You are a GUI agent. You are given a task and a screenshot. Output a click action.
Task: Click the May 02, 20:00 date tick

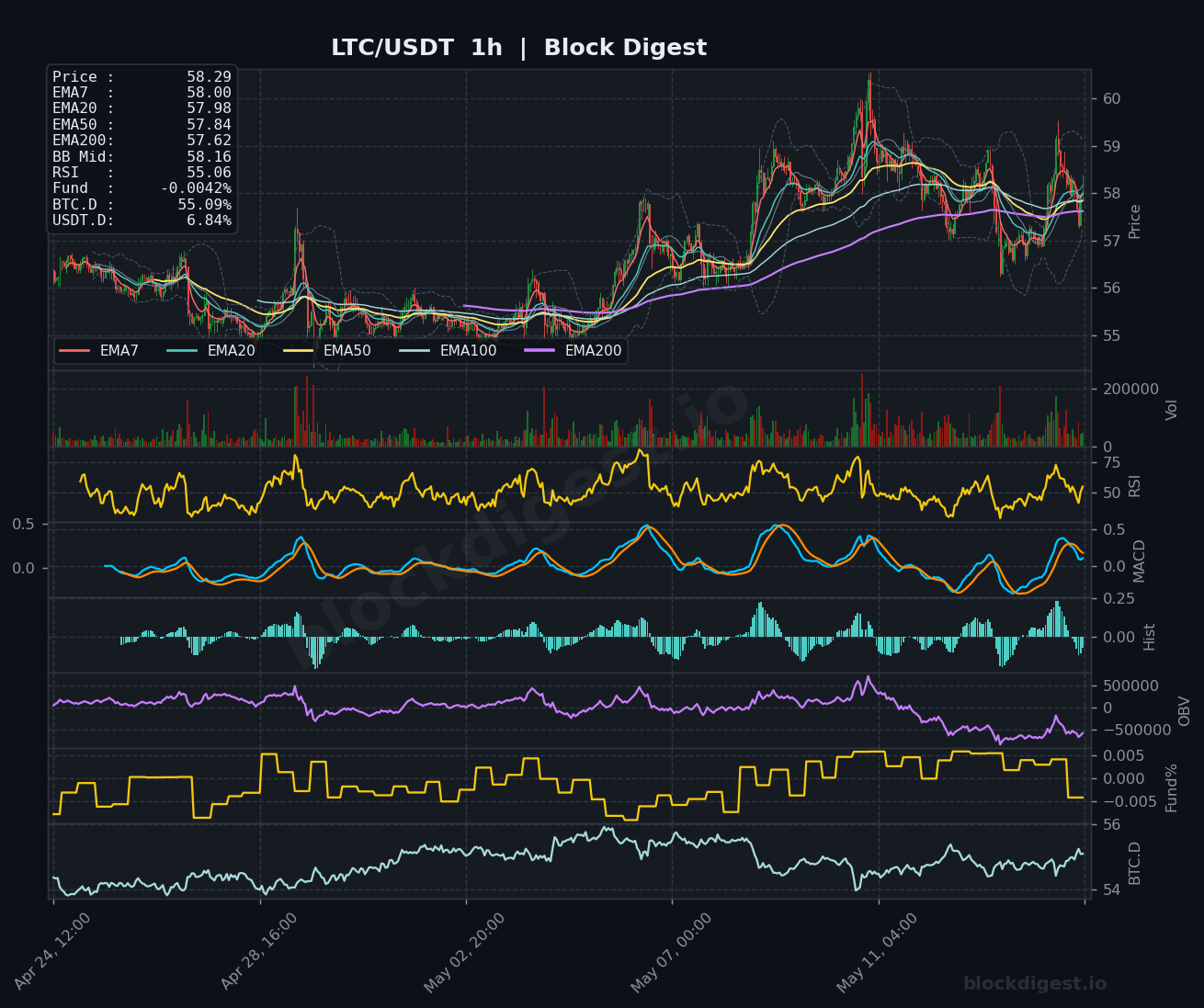click(465, 951)
